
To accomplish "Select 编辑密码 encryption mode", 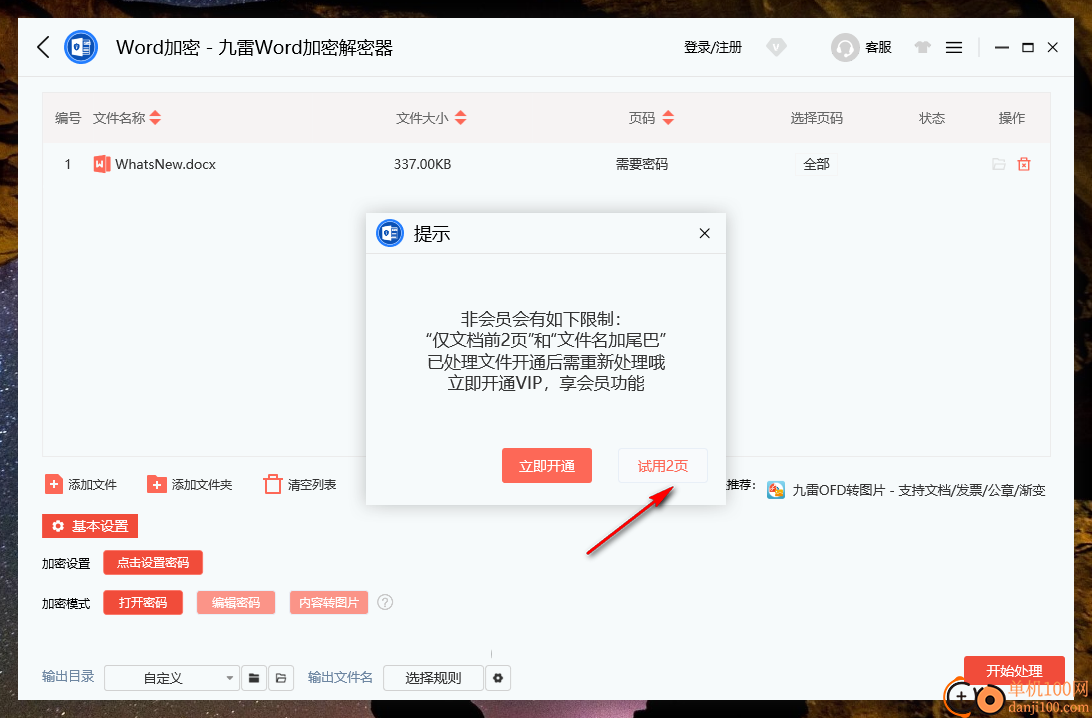I will coord(236,603).
